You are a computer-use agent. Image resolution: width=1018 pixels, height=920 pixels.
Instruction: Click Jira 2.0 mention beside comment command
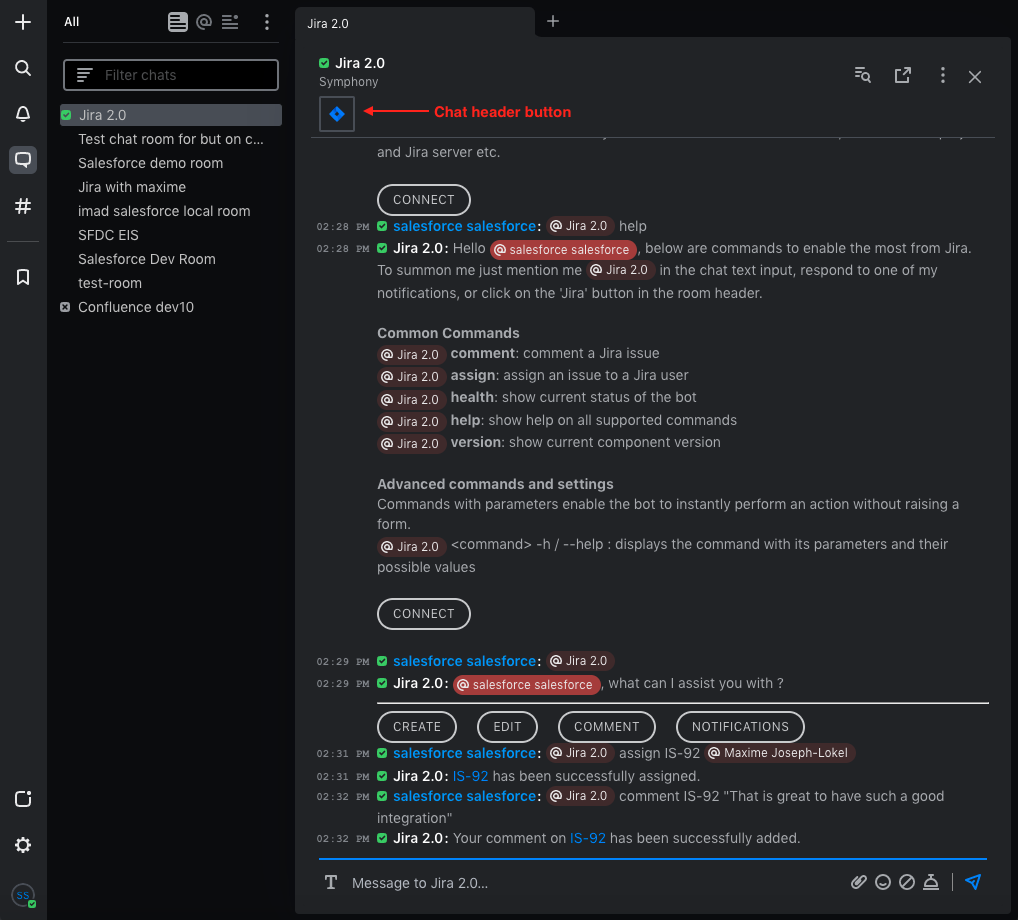(x=411, y=354)
